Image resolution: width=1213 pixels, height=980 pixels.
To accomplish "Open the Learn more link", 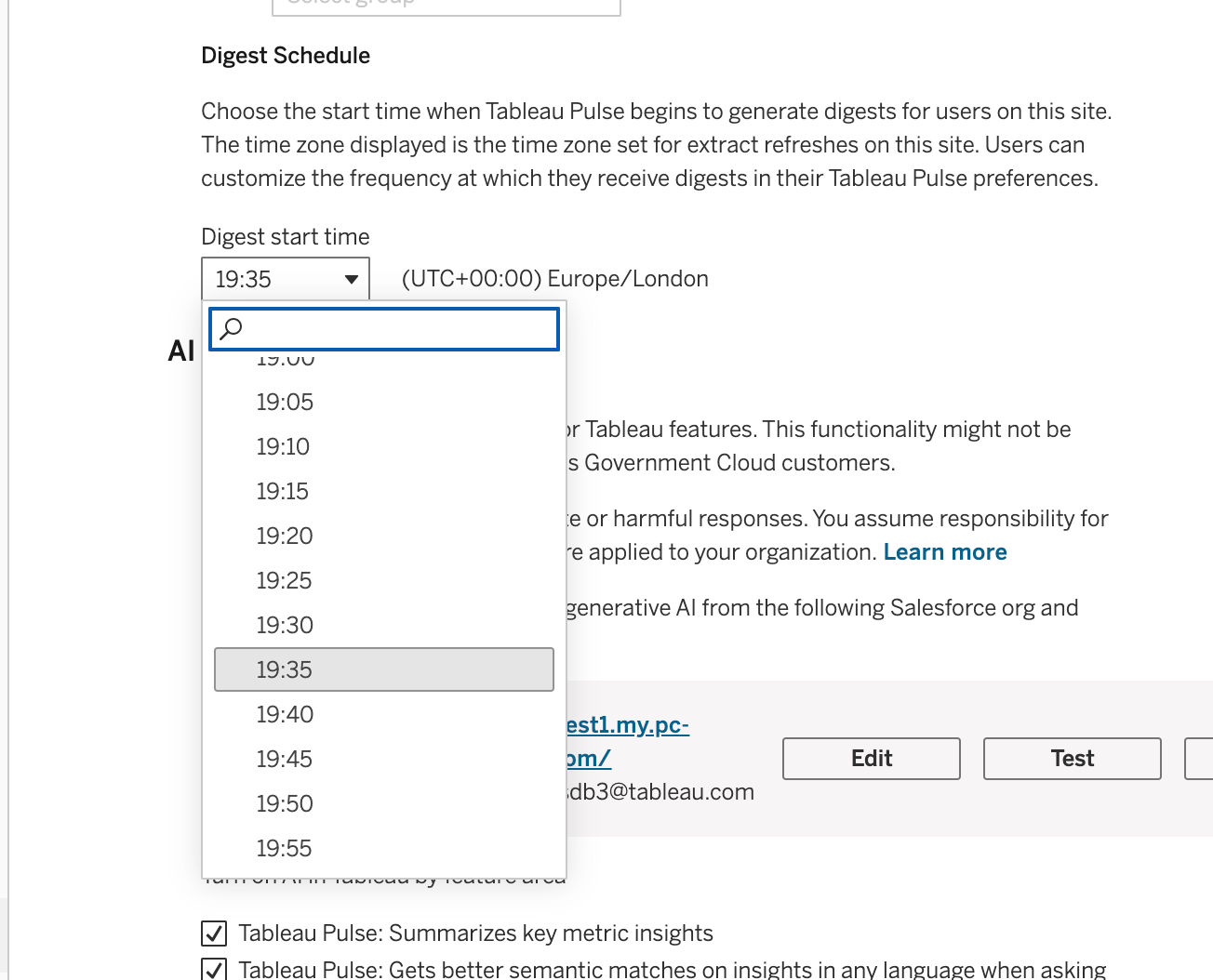I will [944, 552].
